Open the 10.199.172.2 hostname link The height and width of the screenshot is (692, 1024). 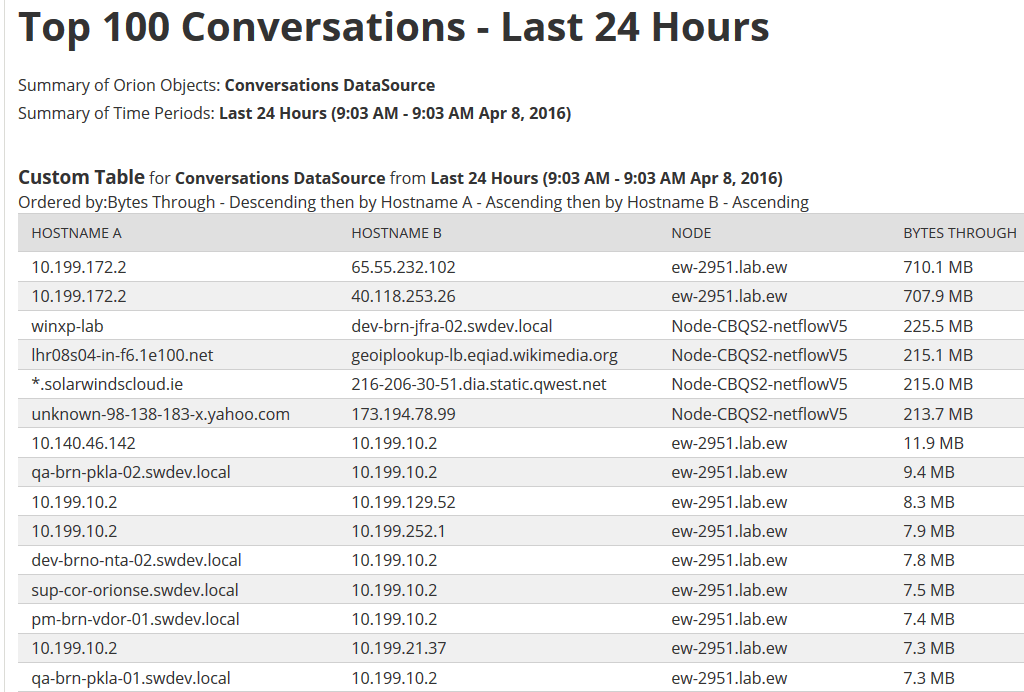point(73,266)
